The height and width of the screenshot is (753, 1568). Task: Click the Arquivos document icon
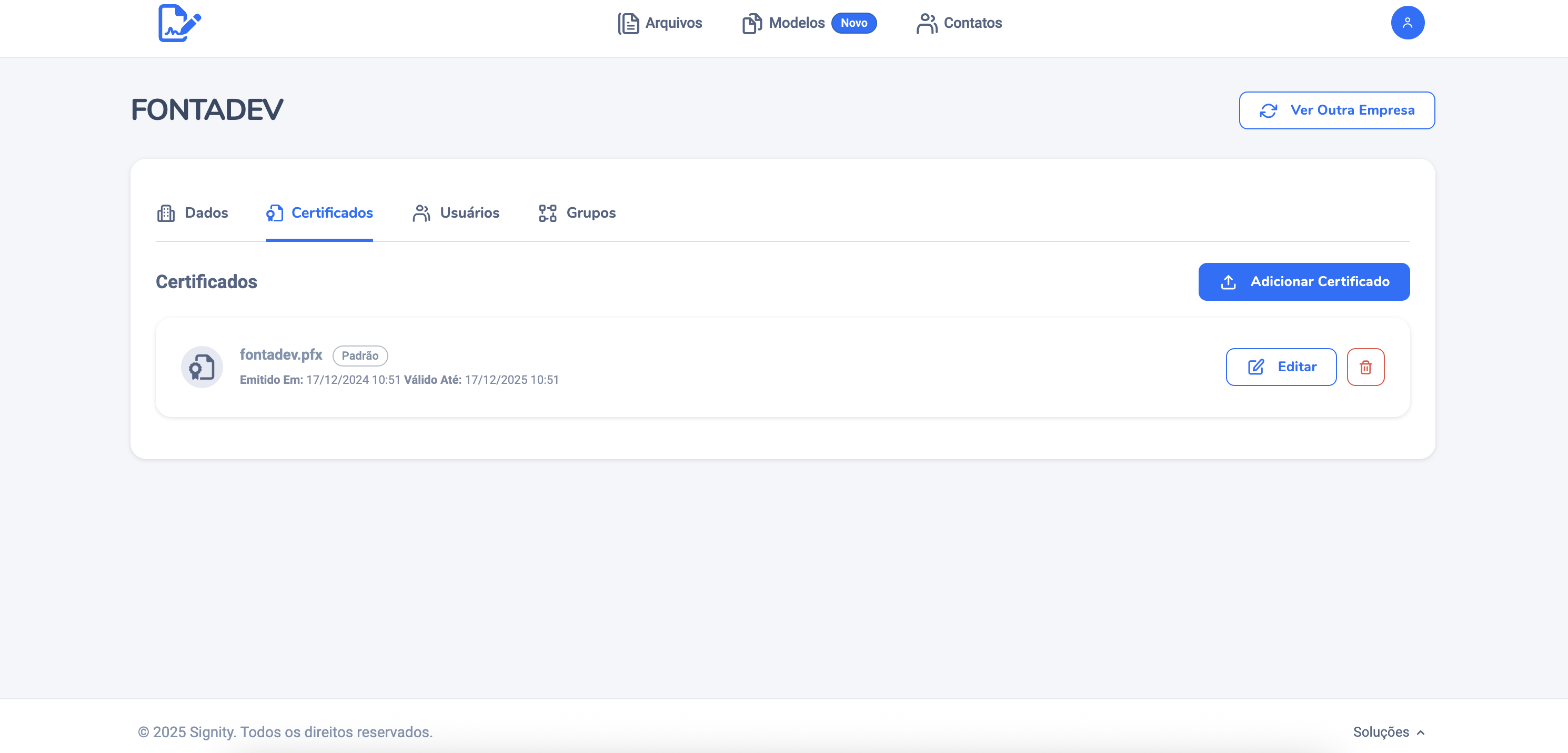[x=628, y=23]
